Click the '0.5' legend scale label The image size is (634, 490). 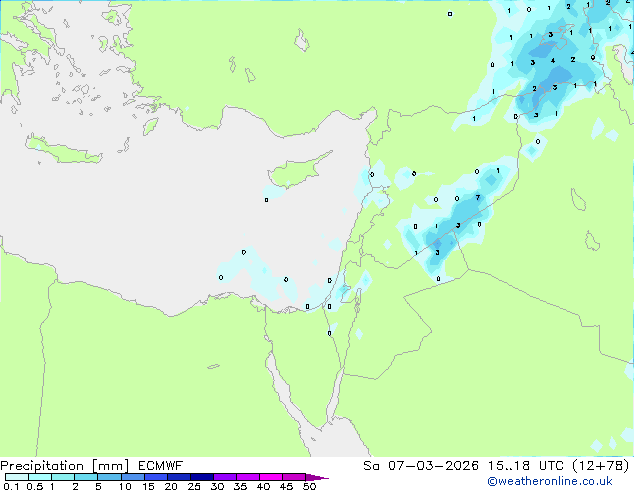pyautogui.click(x=34, y=486)
